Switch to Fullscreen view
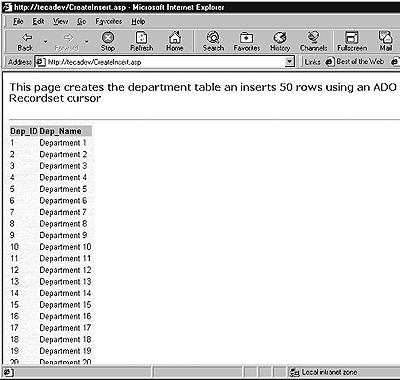 pos(352,42)
